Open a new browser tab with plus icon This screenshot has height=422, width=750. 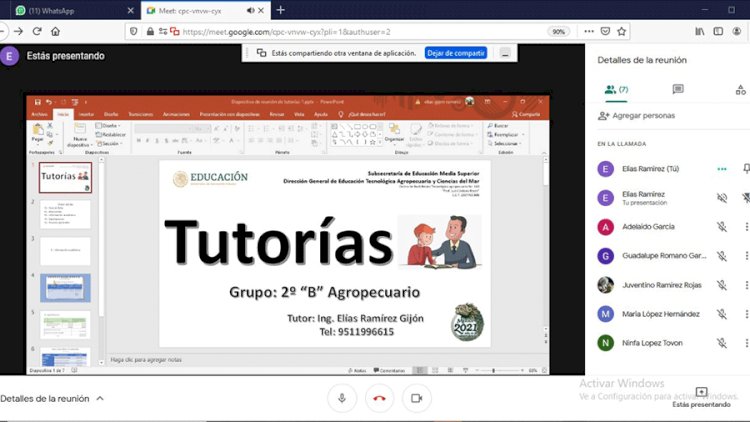(x=281, y=10)
